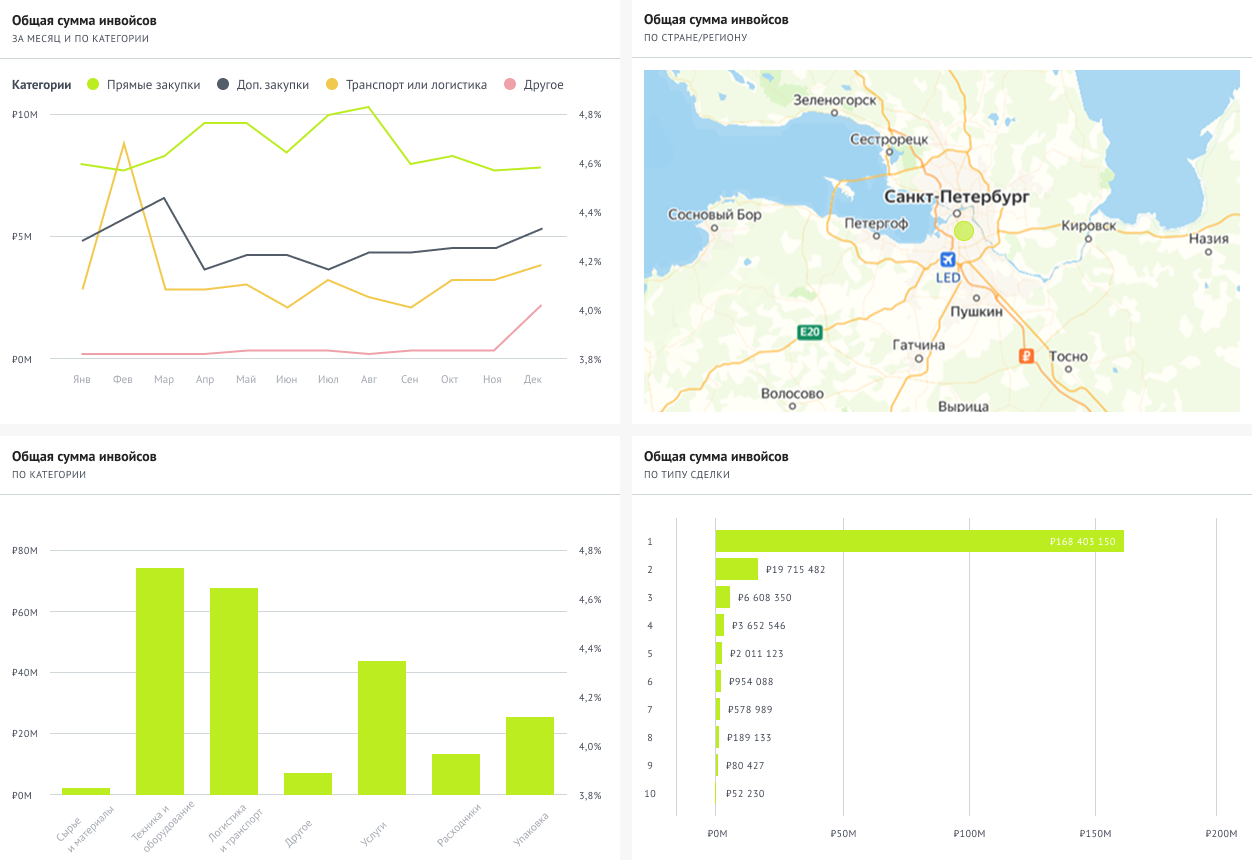This screenshot has height=861, width=1252.
Task: Select the green data point on Санкт-Петербург
Action: pyautogui.click(x=963, y=231)
